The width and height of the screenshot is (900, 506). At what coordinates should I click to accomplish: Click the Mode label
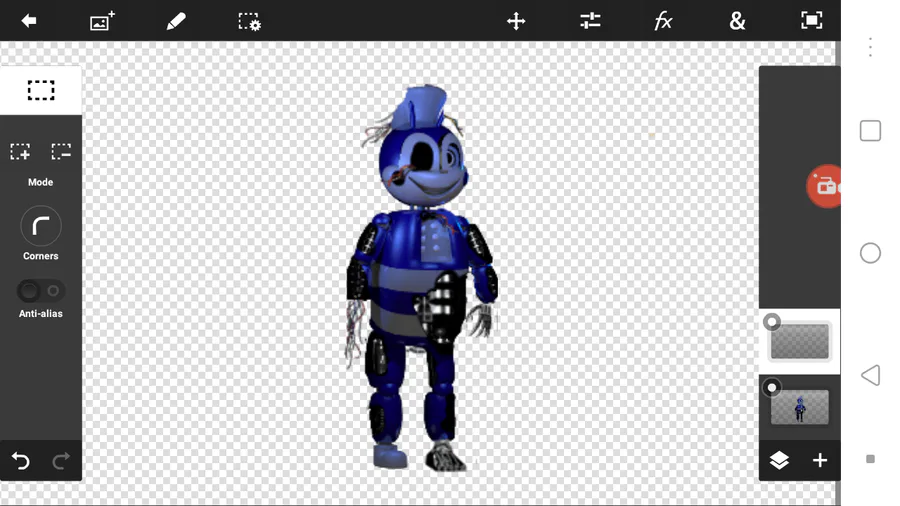coord(41,182)
